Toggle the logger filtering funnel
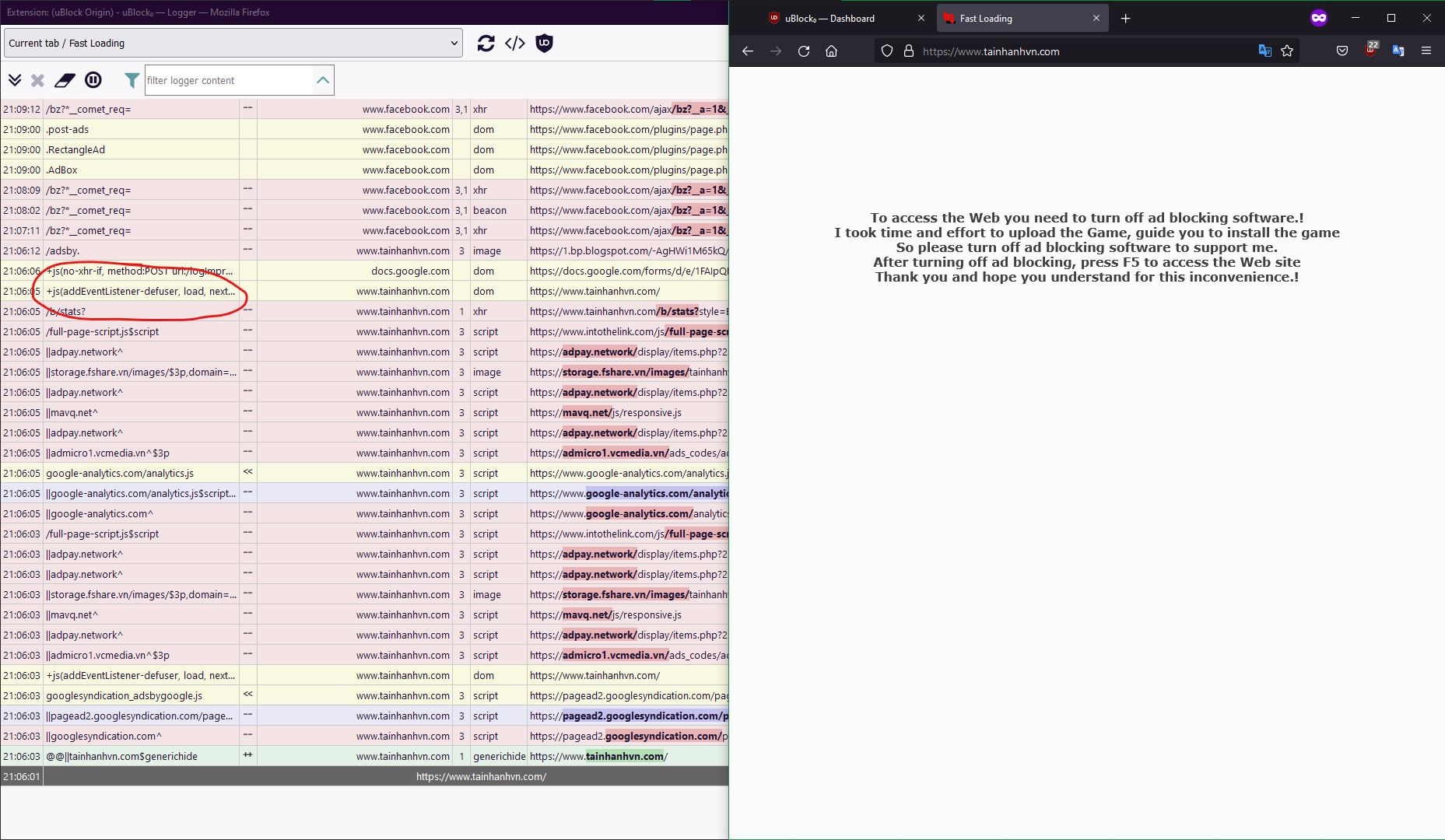The width and height of the screenshot is (1445, 840). point(132,80)
